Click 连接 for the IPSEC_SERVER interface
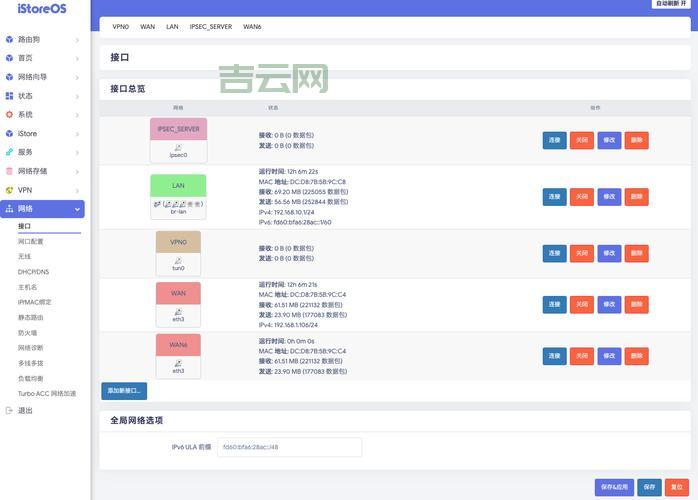This screenshot has height=500, width=698. click(x=555, y=140)
